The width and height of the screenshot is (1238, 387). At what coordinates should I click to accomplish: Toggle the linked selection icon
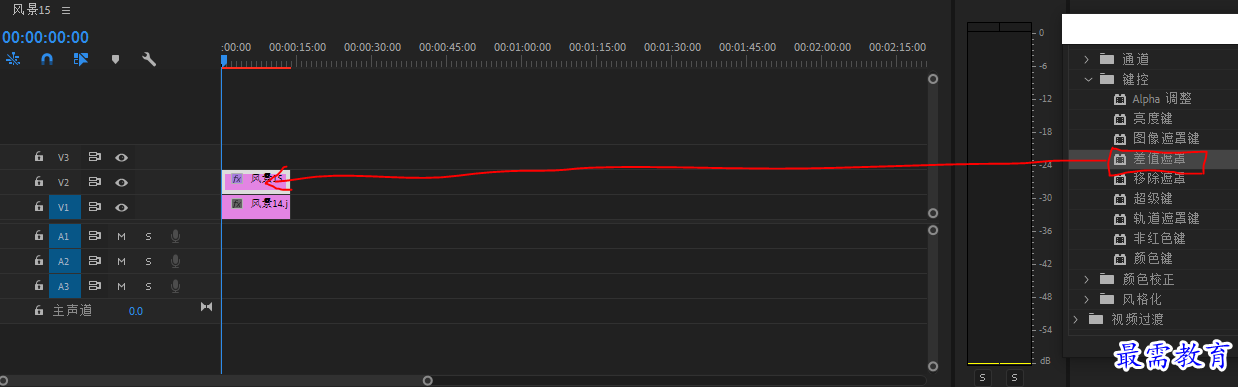[81, 59]
